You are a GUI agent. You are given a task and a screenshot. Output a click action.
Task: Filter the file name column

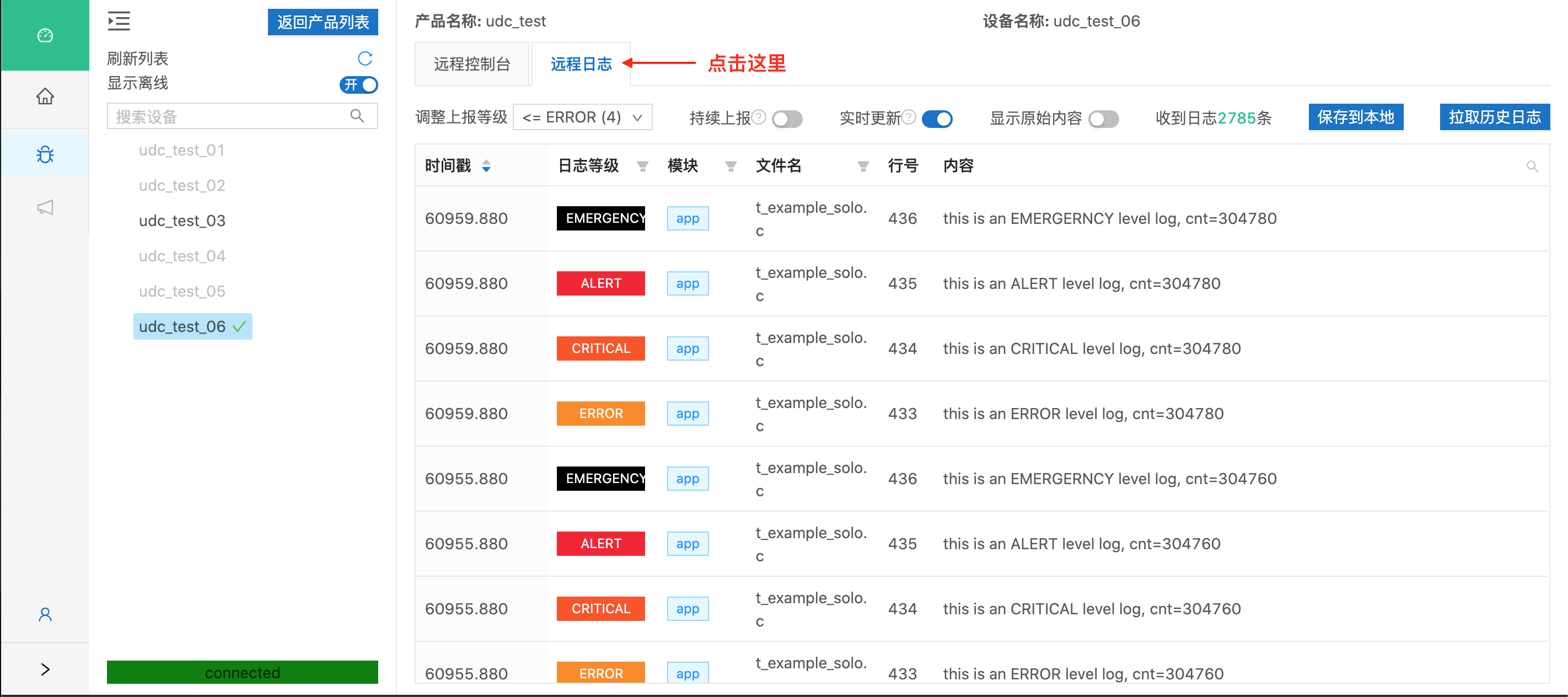coord(862,166)
